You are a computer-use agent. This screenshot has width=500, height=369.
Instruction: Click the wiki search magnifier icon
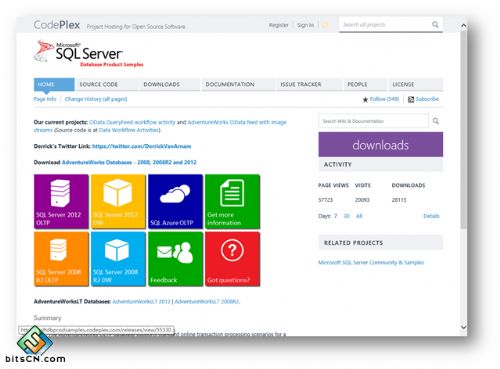point(436,121)
